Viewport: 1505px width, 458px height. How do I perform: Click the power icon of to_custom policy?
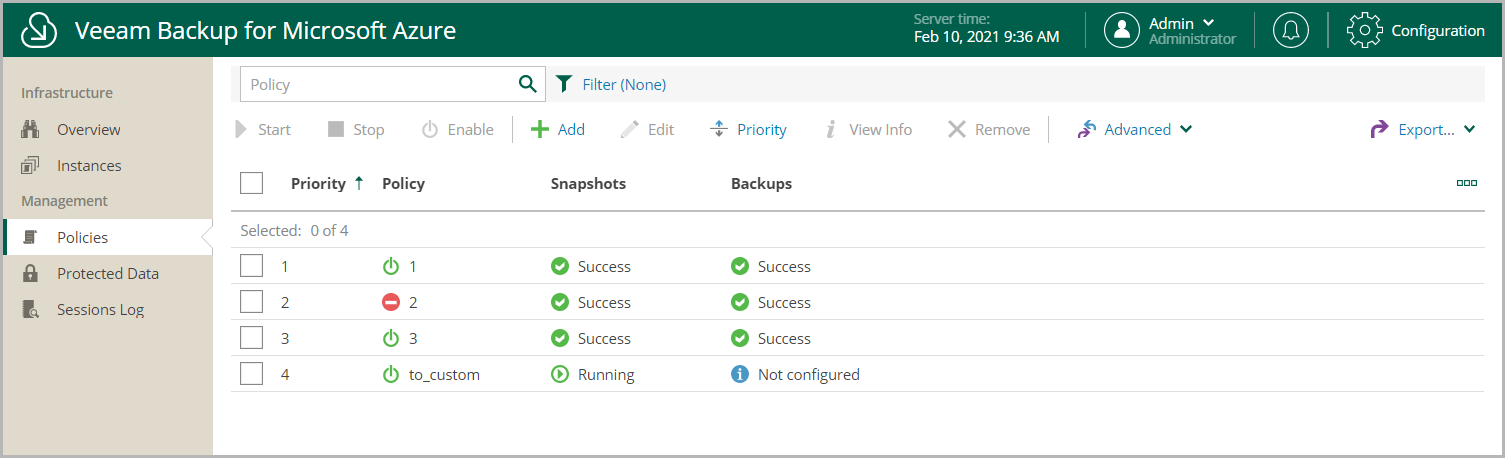pyautogui.click(x=391, y=374)
